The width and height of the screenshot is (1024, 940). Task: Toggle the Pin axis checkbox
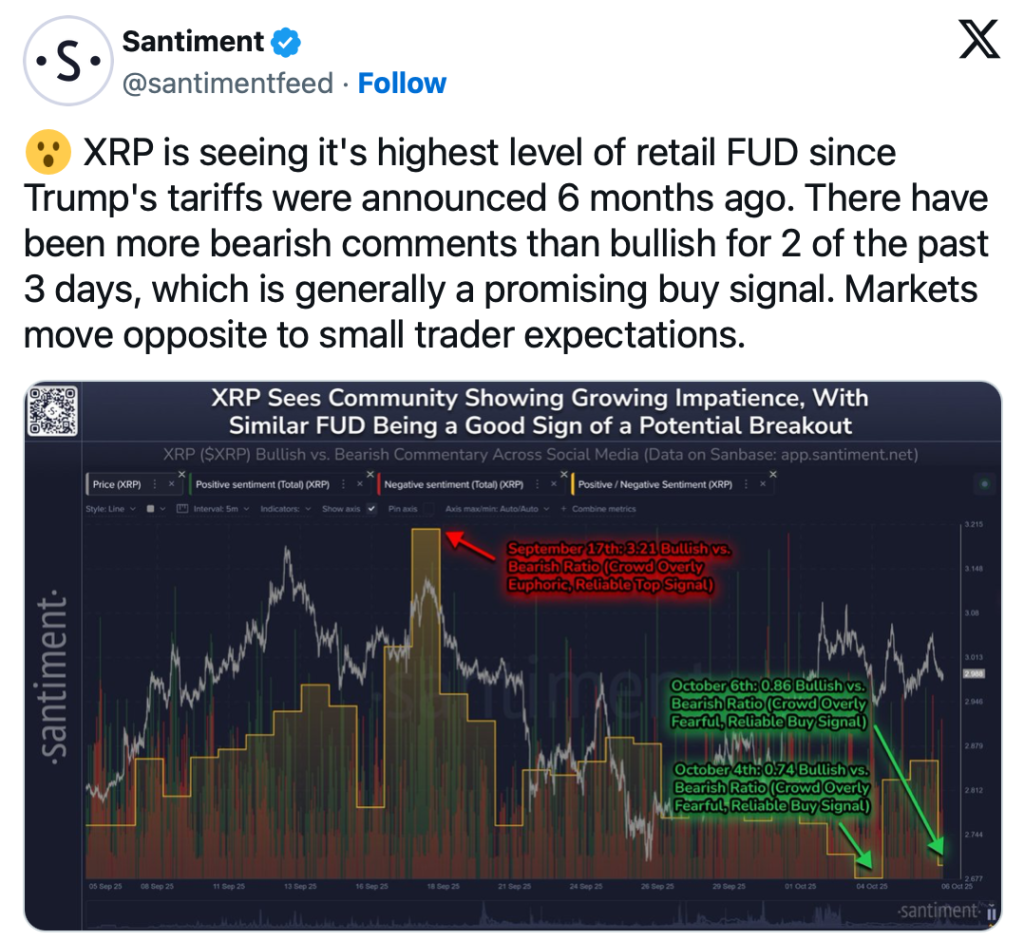(428, 509)
